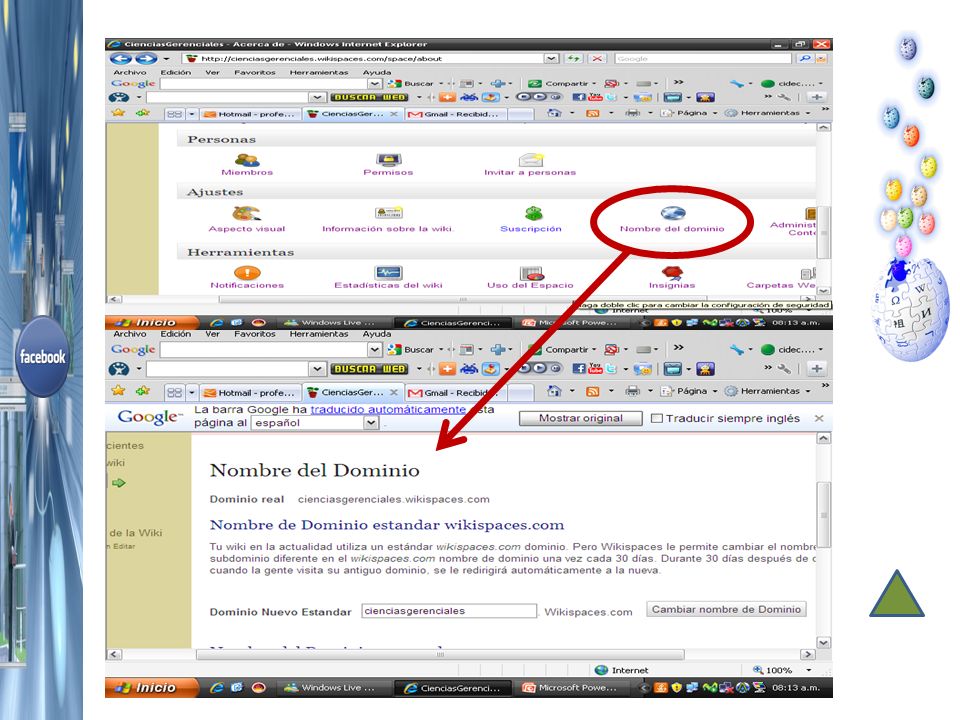Expand Página dropdown in Acerca de window

click(x=714, y=113)
